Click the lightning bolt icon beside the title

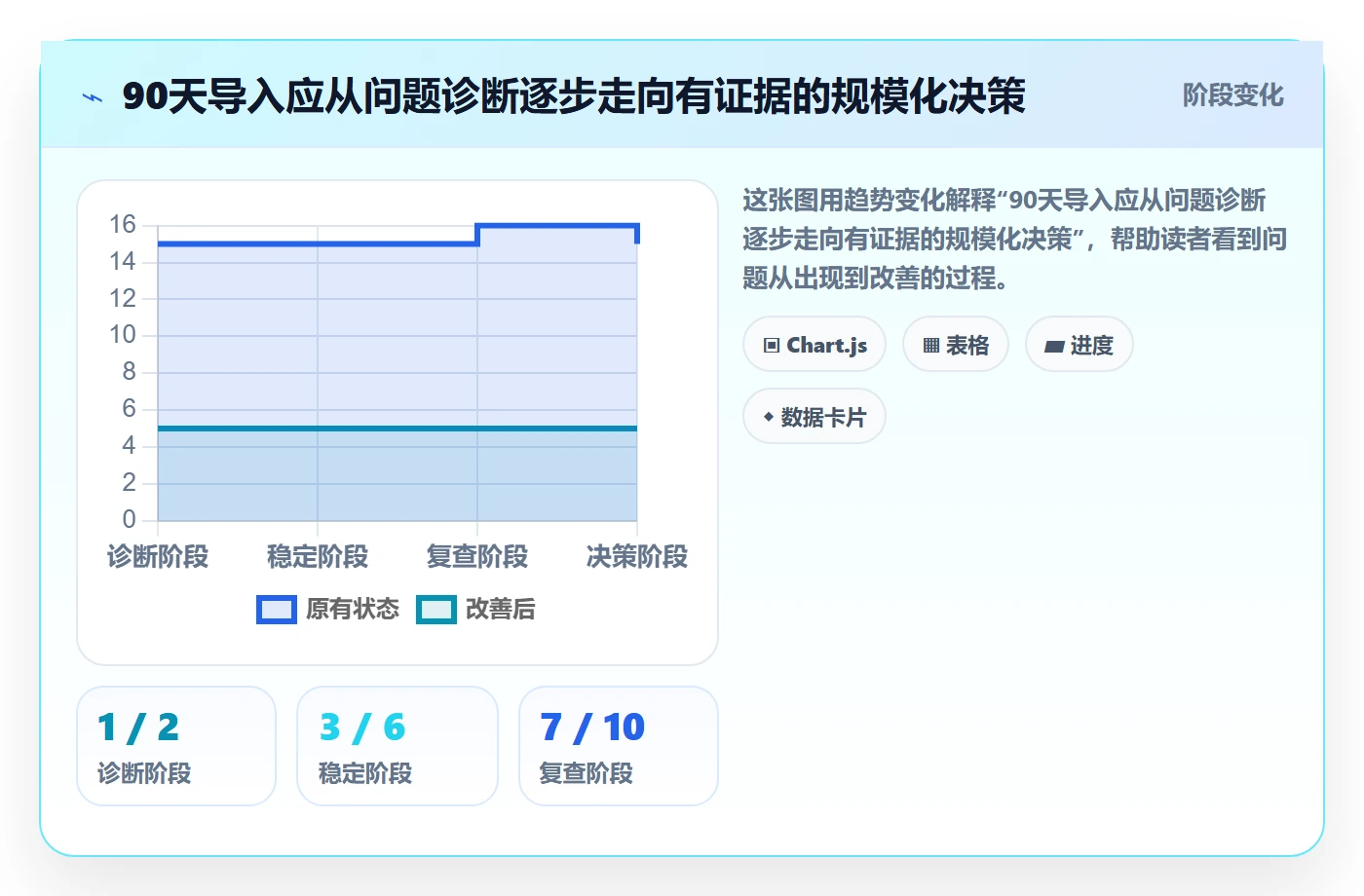pyautogui.click(x=93, y=97)
